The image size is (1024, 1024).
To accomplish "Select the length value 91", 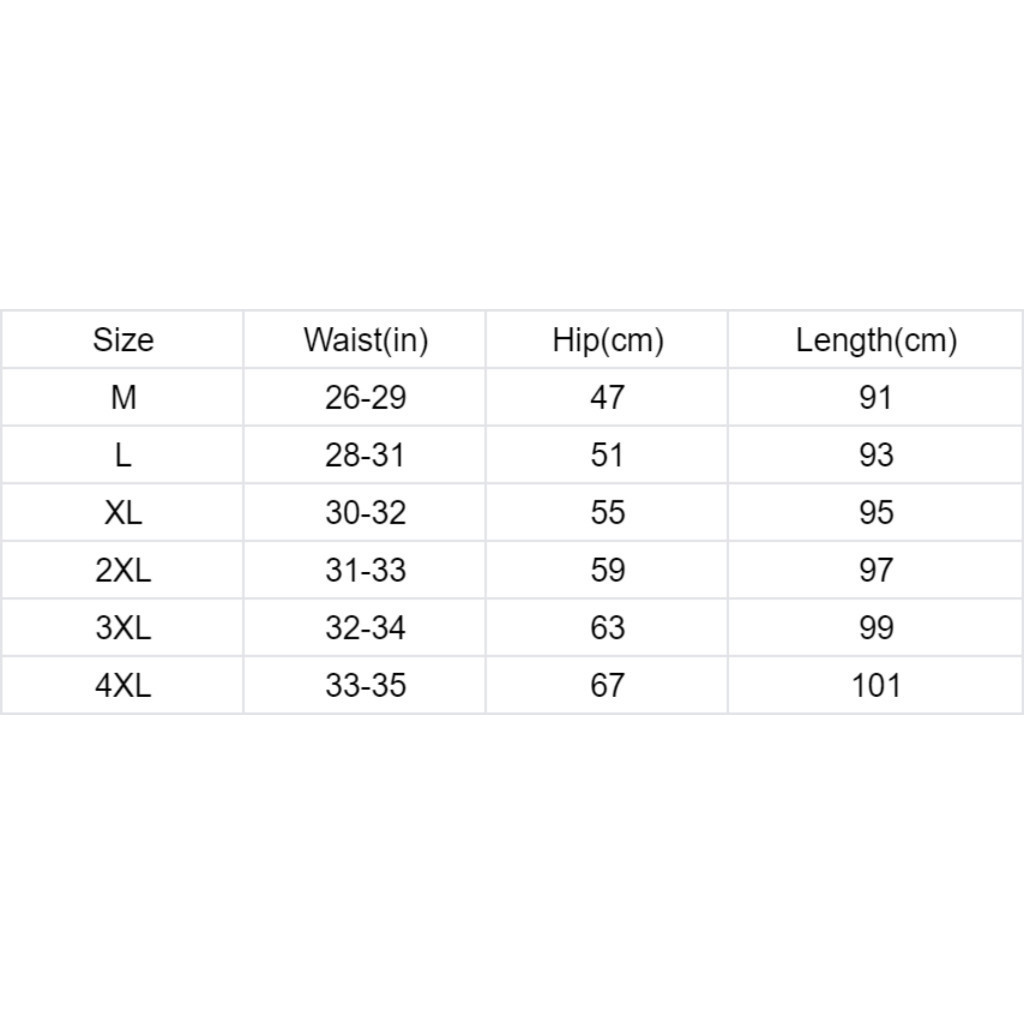I will pos(876,398).
